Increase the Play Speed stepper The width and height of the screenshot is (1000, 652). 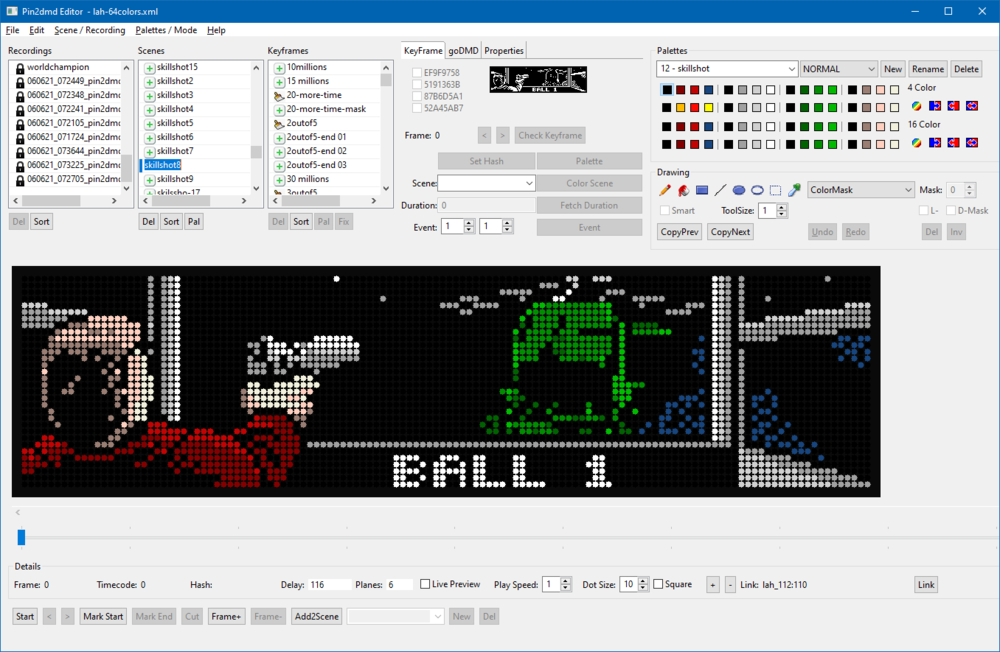point(566,581)
